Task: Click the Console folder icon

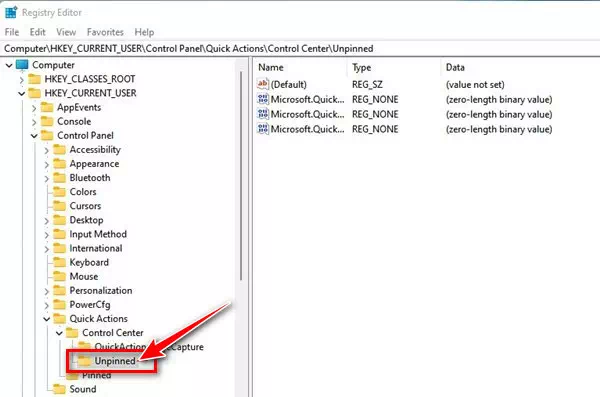Action: (47, 121)
